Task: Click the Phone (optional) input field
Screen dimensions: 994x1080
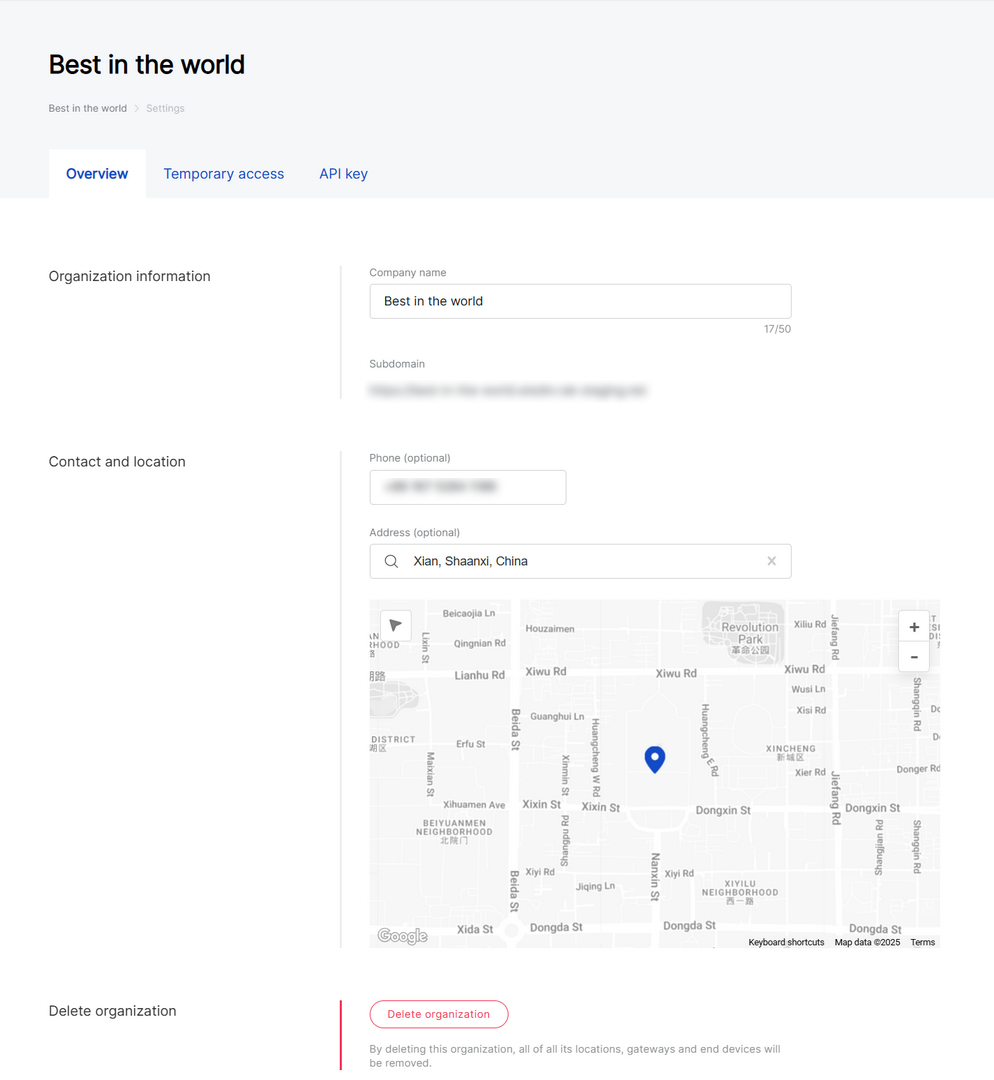Action: 467,487
